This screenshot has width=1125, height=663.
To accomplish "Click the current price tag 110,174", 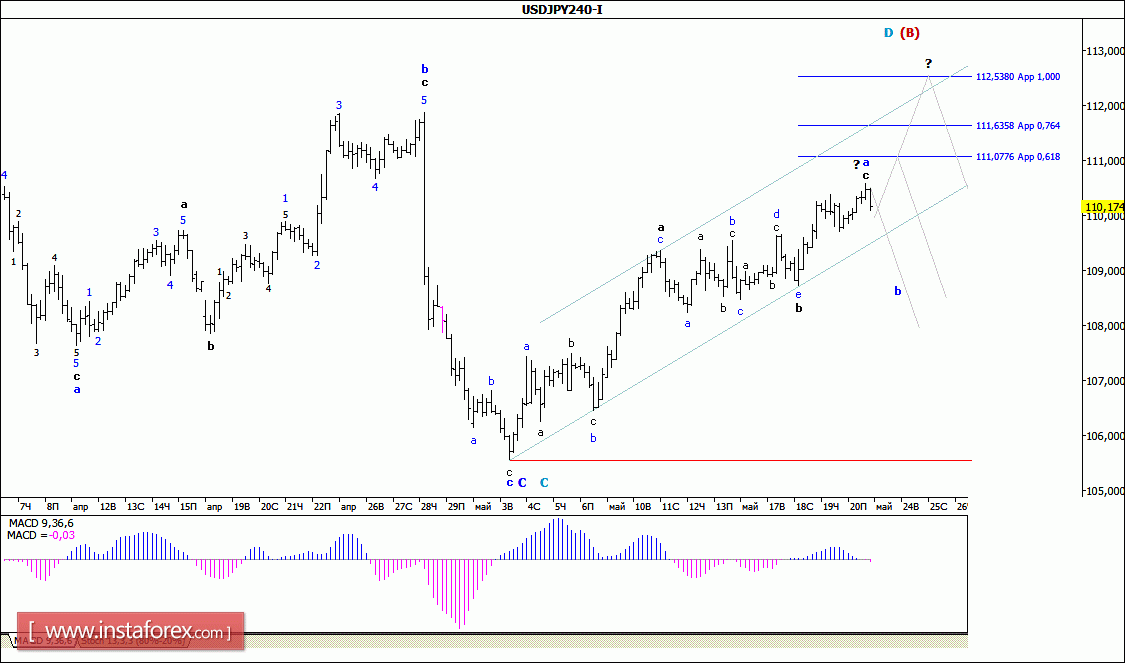I will (1104, 207).
